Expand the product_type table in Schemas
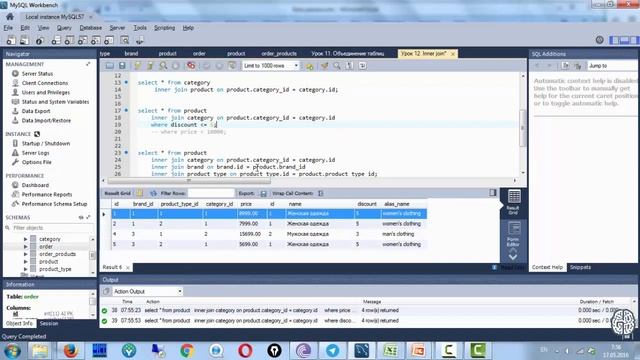The image size is (640, 360). 25,269
